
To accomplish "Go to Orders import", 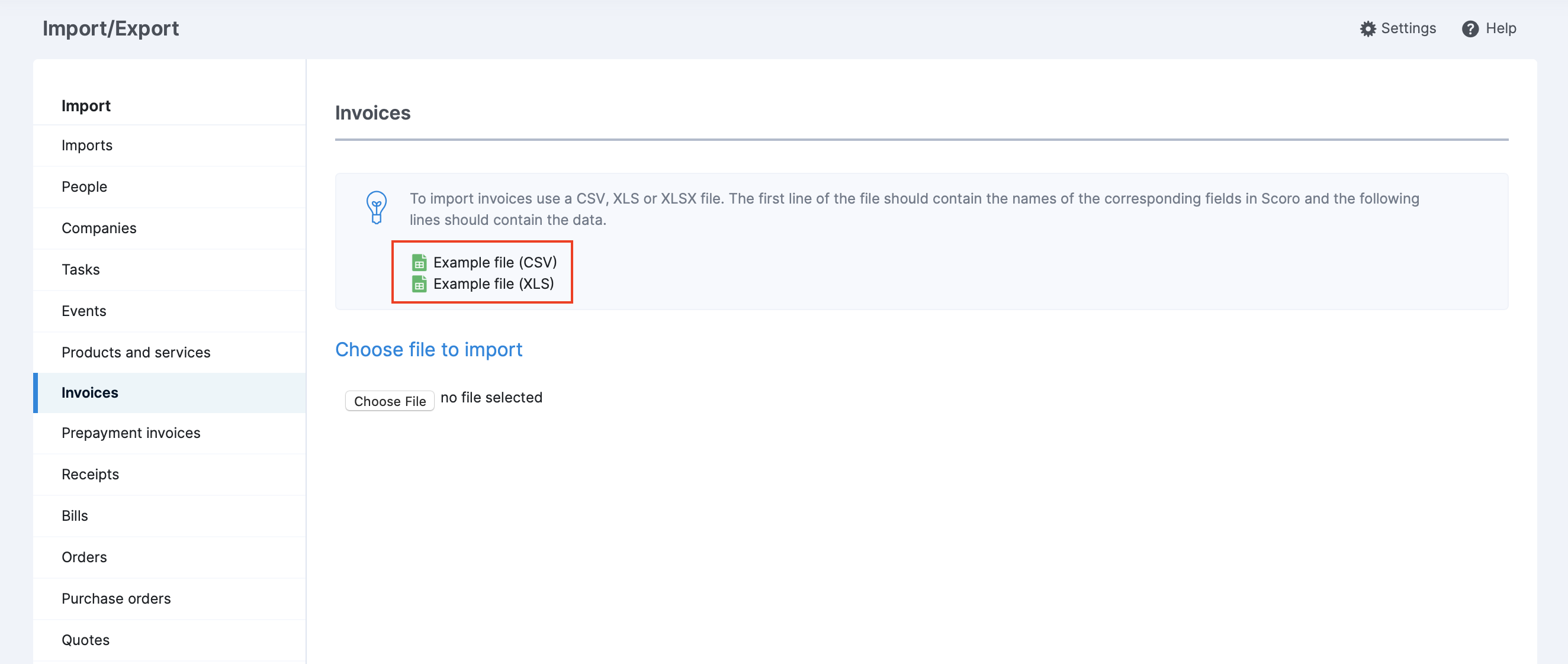I will click(170, 557).
